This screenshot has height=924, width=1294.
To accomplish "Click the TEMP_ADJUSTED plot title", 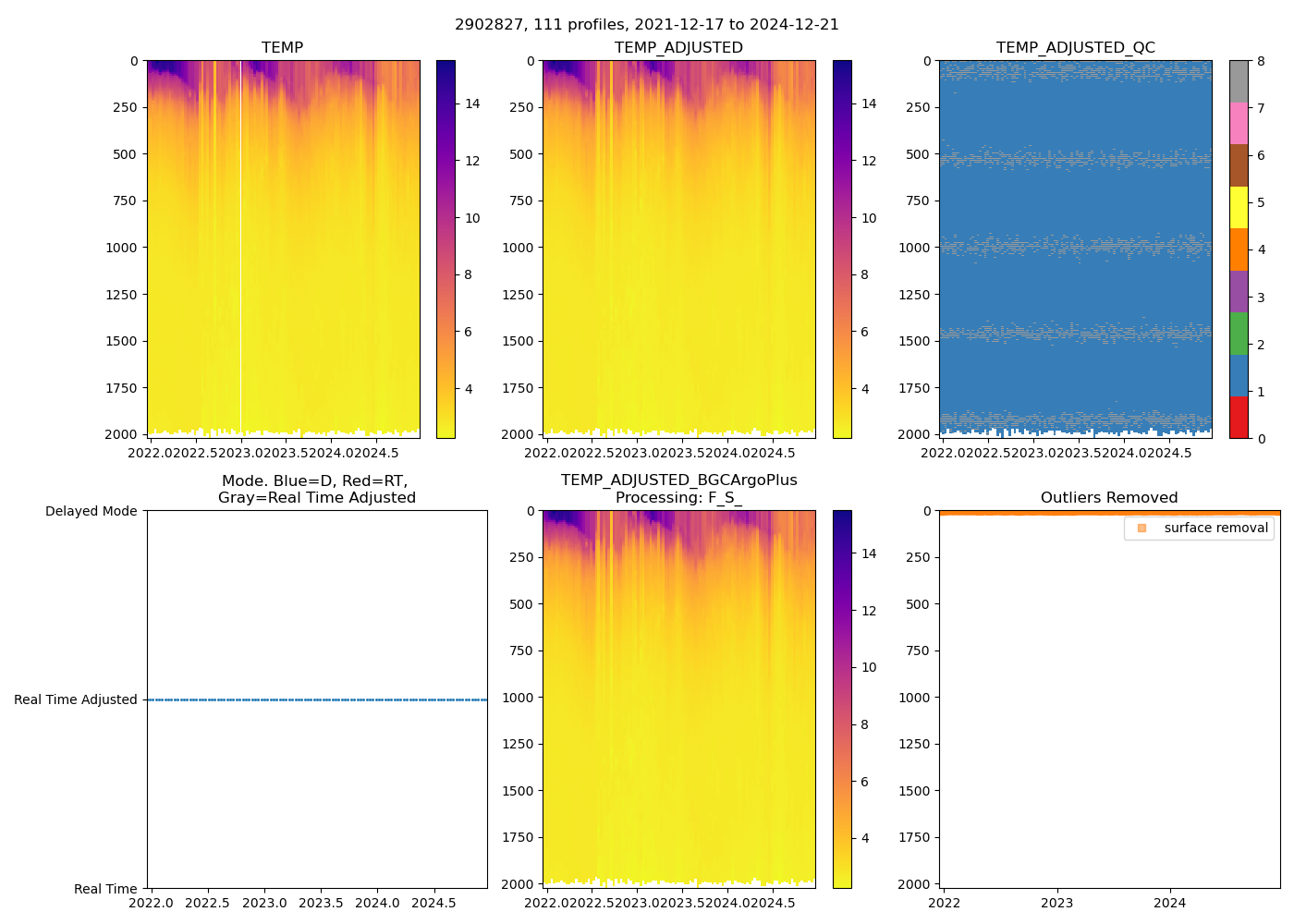I will point(678,48).
